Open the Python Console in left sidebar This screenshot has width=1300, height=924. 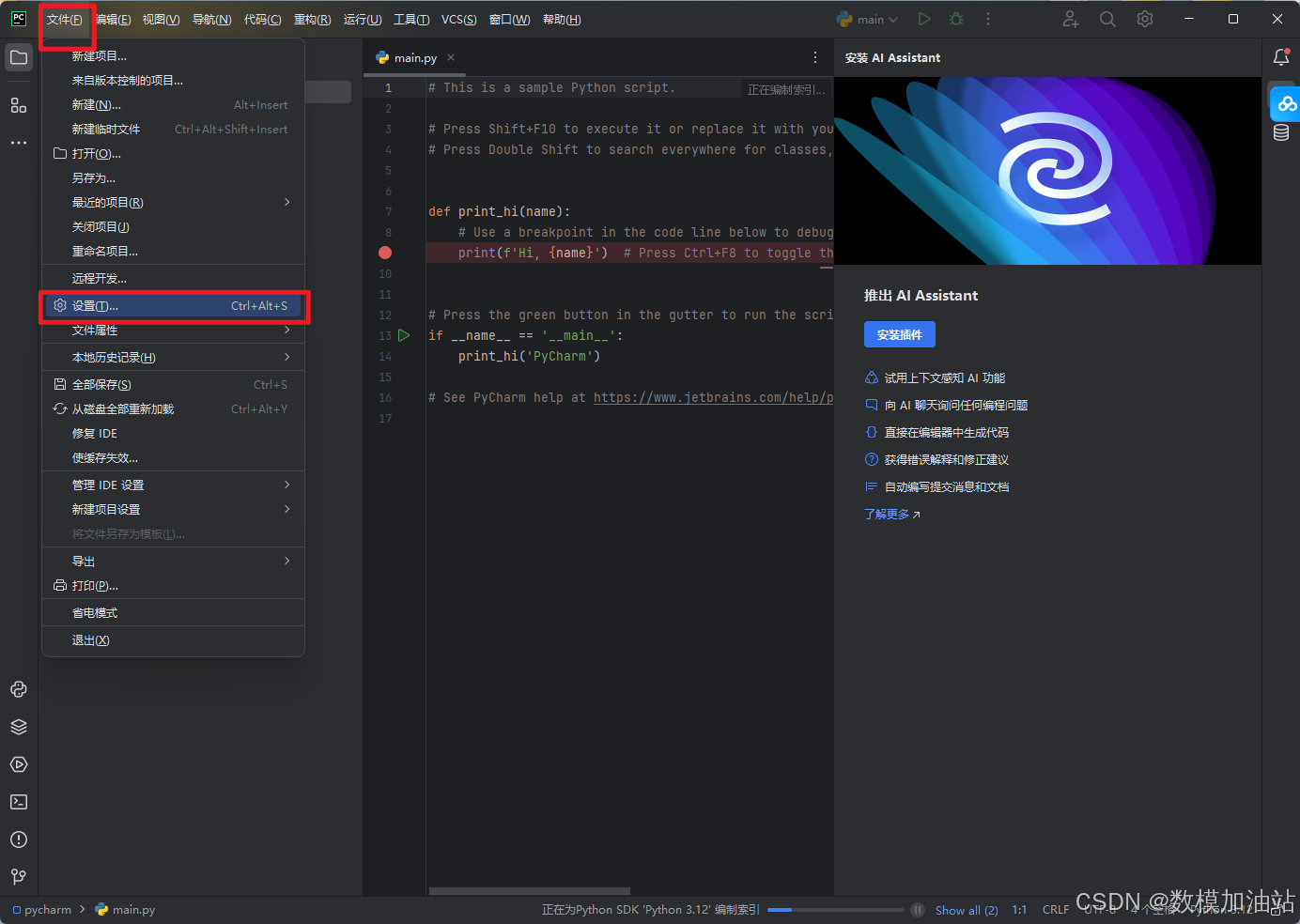19,689
